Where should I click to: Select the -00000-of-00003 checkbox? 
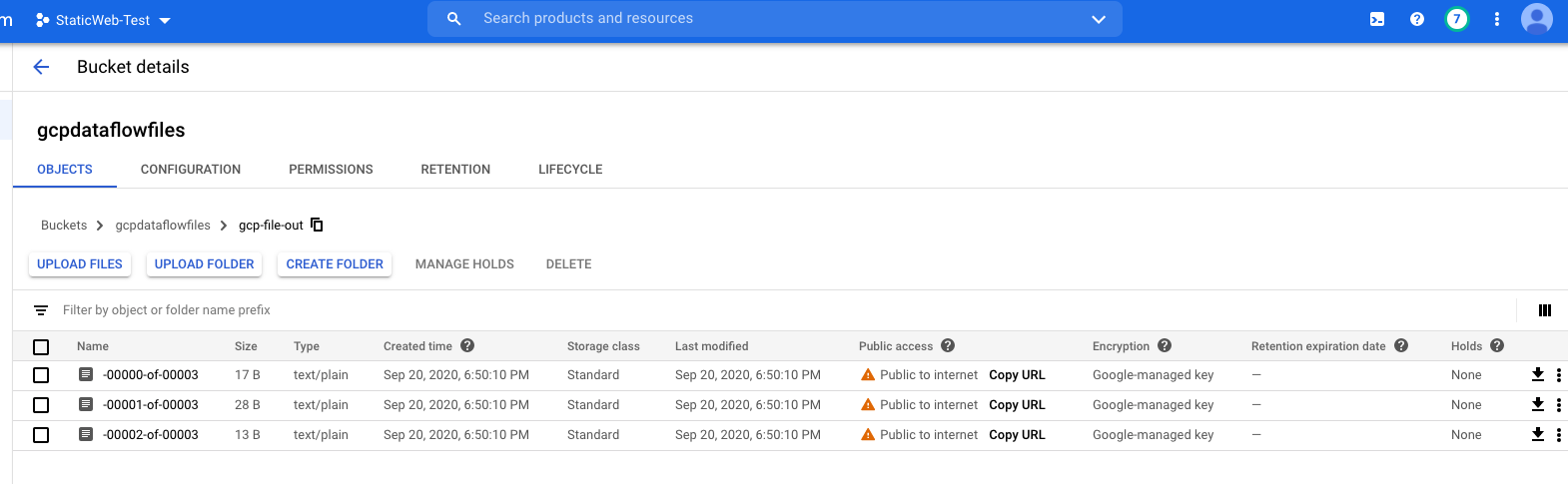(x=41, y=375)
